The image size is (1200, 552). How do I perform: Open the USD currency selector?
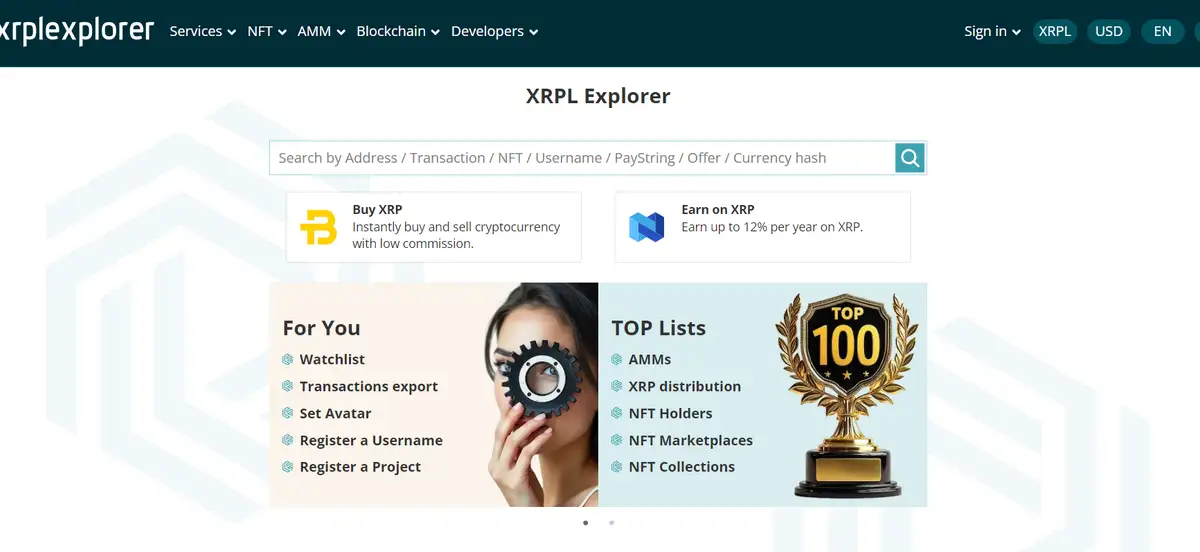pyautogui.click(x=1108, y=31)
